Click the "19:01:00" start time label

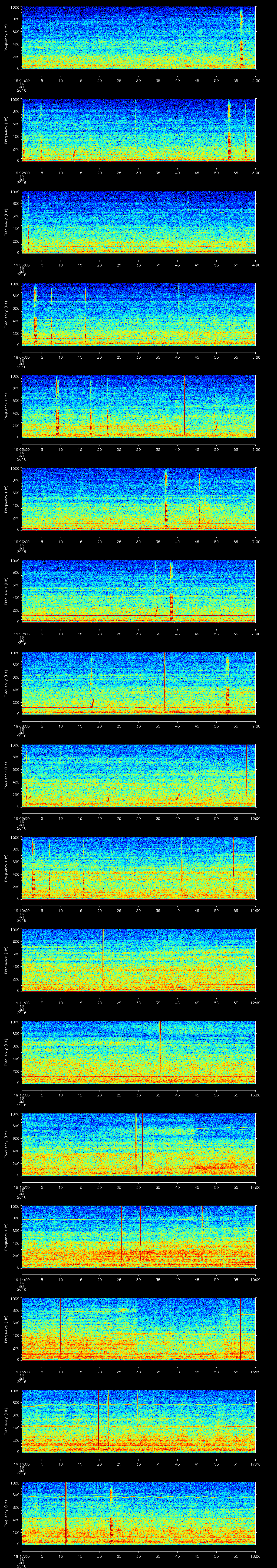[21, 80]
